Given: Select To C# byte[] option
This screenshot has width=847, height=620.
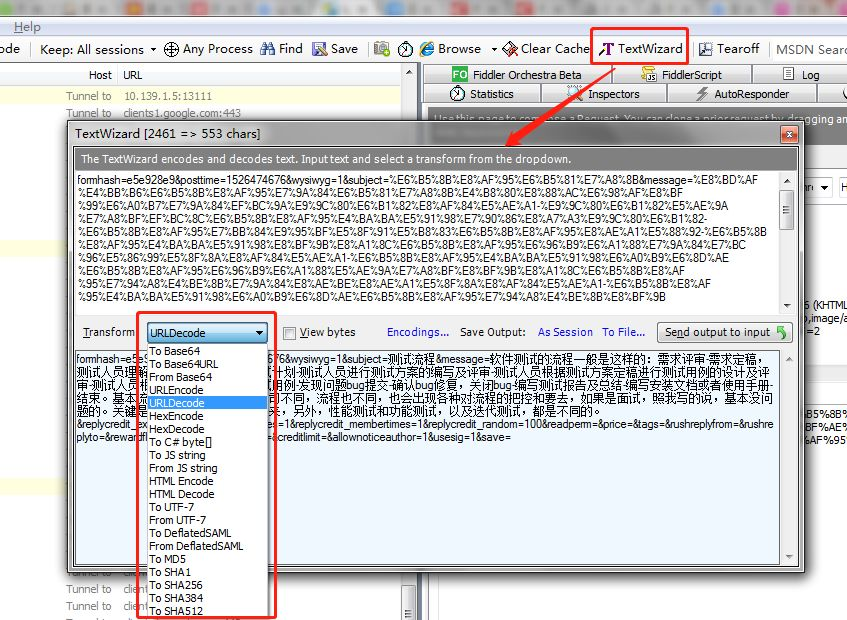Looking at the screenshot, I should [207, 442].
